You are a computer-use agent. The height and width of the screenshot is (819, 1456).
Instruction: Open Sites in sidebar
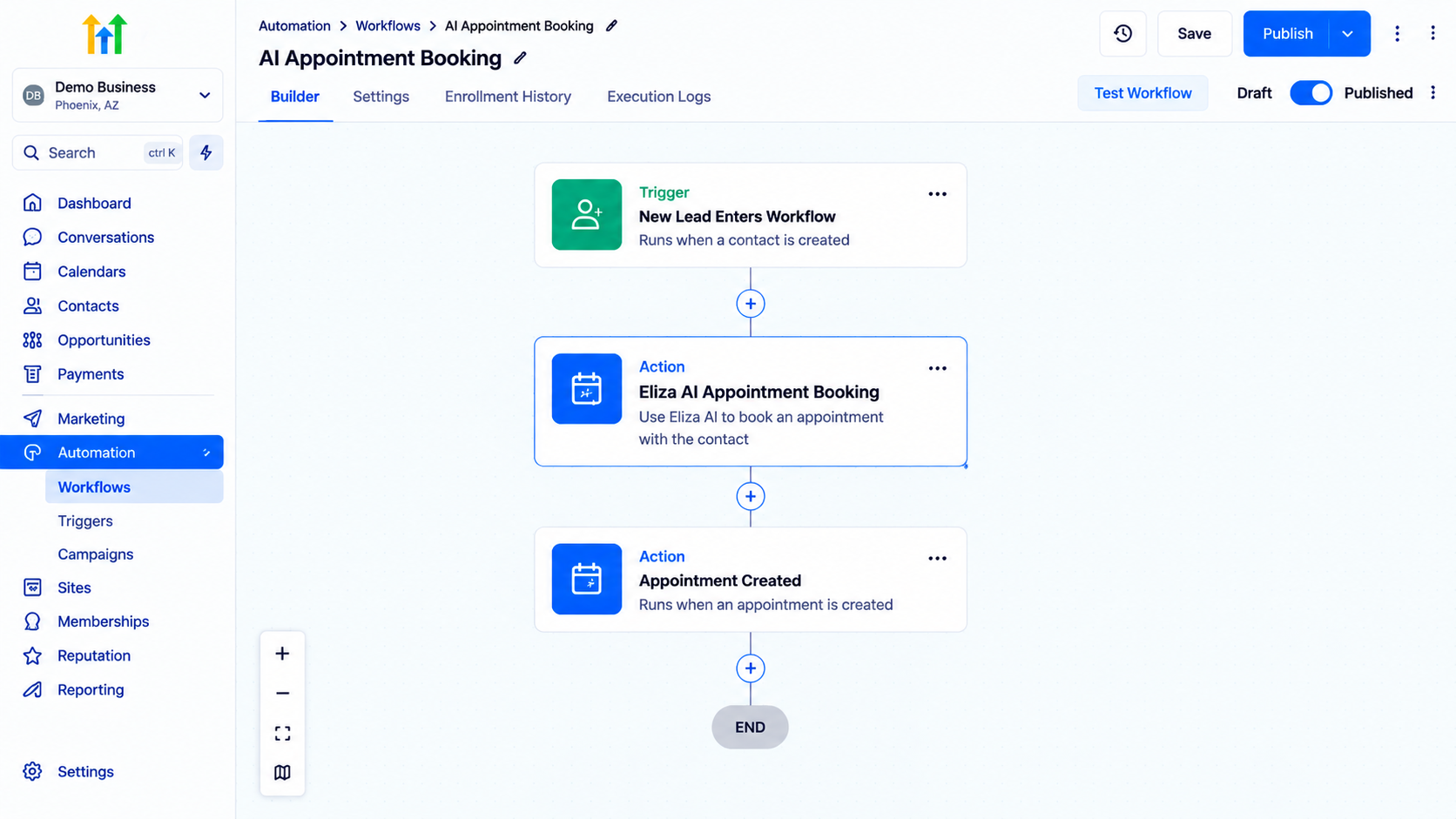point(74,587)
